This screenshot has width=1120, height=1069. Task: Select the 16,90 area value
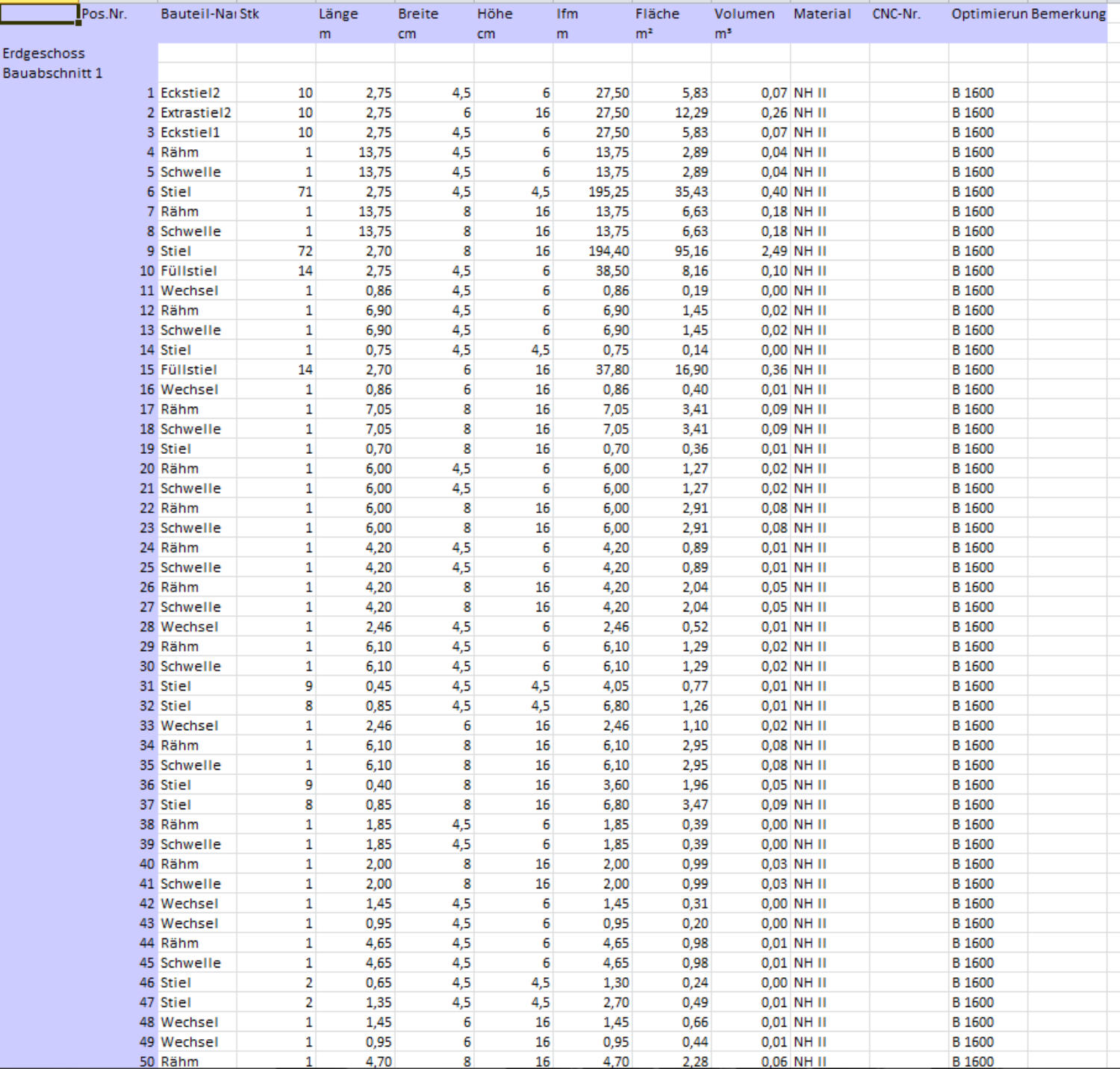672,370
